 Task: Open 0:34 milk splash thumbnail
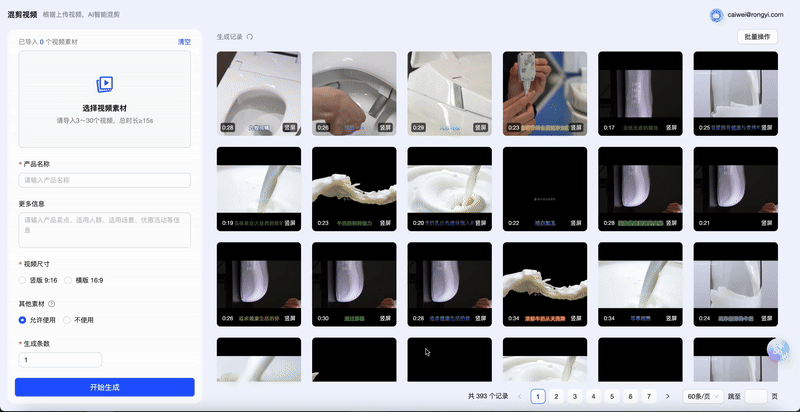[x=545, y=285]
